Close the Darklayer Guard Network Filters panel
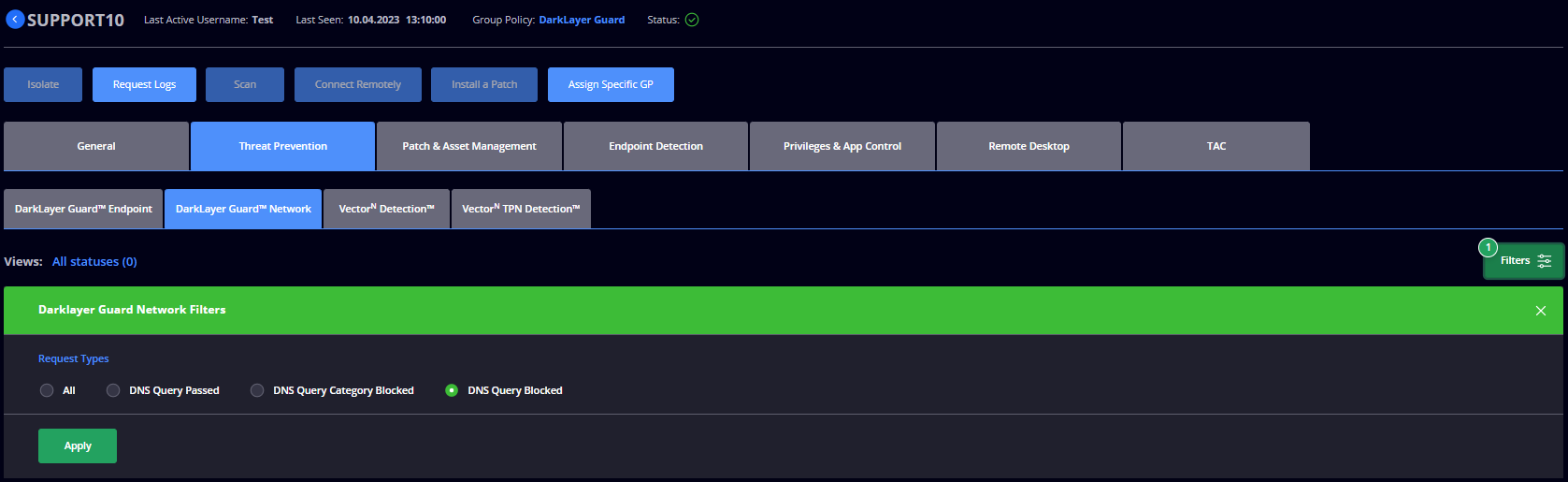This screenshot has height=482, width=1568. tap(1541, 311)
